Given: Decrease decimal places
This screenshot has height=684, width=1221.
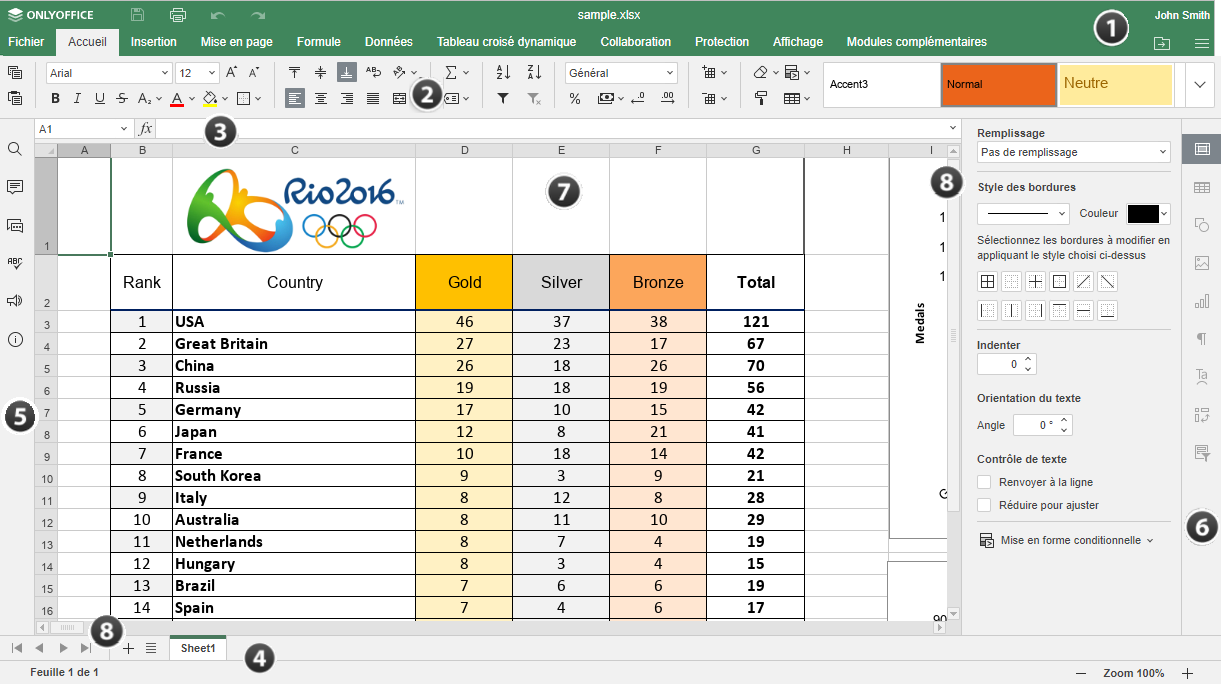Looking at the screenshot, I should 637,98.
